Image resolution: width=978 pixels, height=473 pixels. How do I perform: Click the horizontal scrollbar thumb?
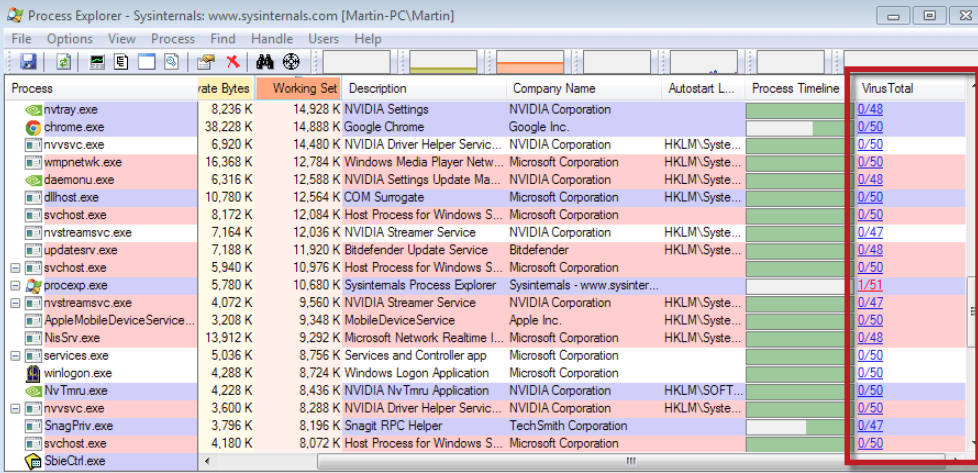(631, 461)
